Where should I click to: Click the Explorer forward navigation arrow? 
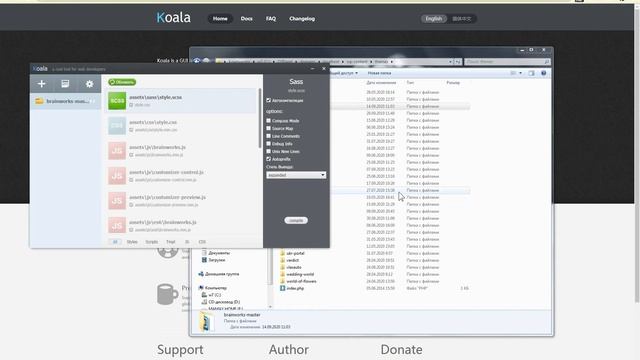[206, 61]
